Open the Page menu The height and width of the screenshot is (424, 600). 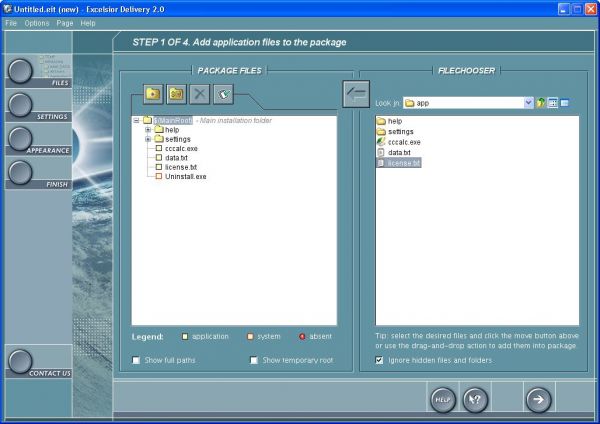[64, 22]
